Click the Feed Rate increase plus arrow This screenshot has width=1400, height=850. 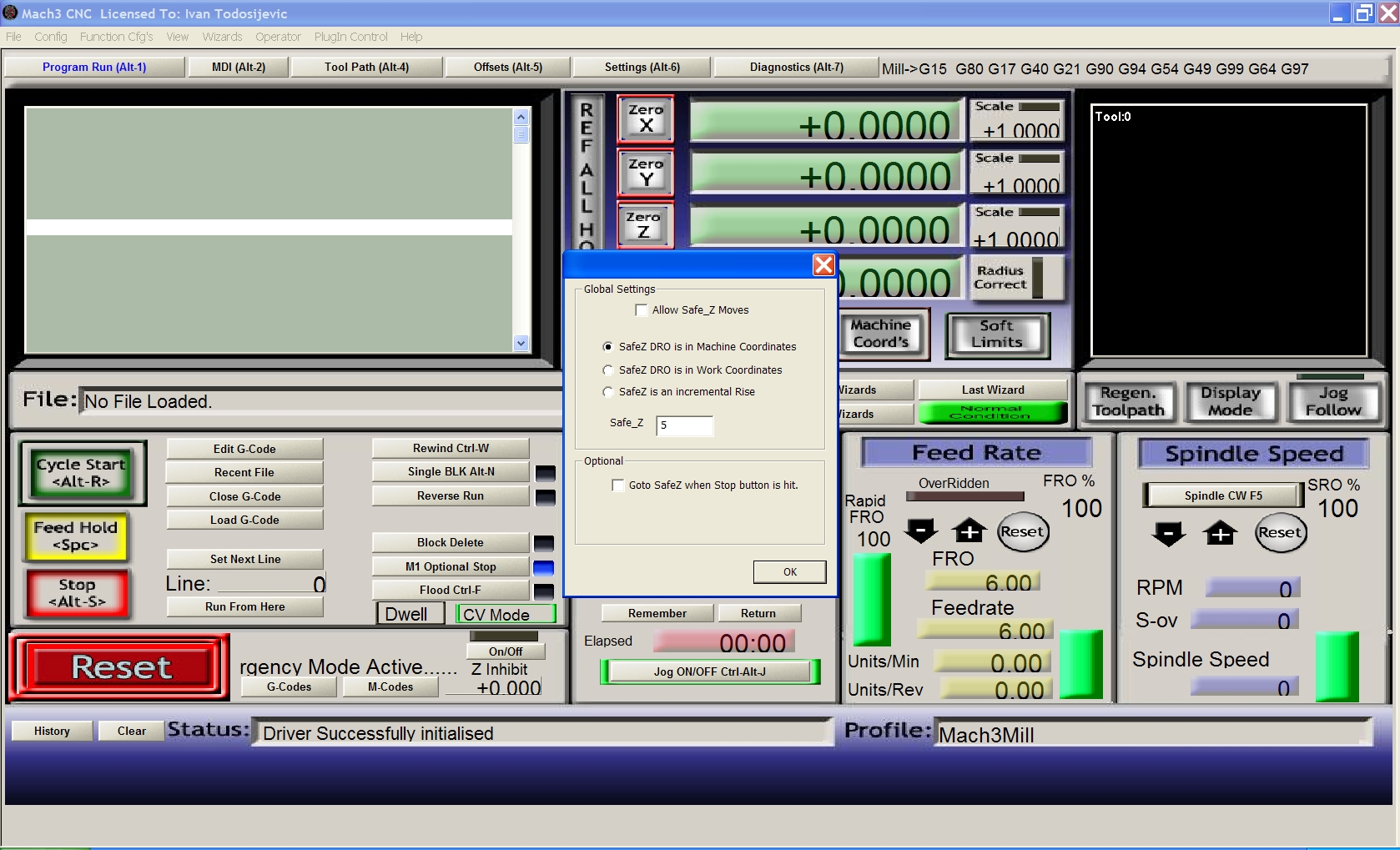click(x=969, y=531)
